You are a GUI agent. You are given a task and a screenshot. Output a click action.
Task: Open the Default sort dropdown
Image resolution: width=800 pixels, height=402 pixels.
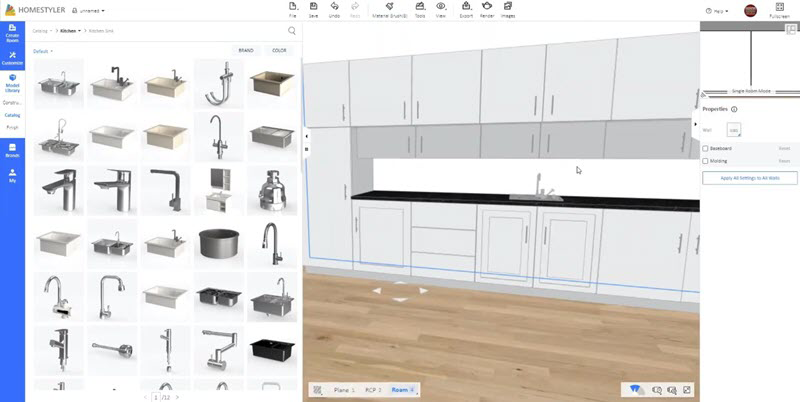(43, 50)
